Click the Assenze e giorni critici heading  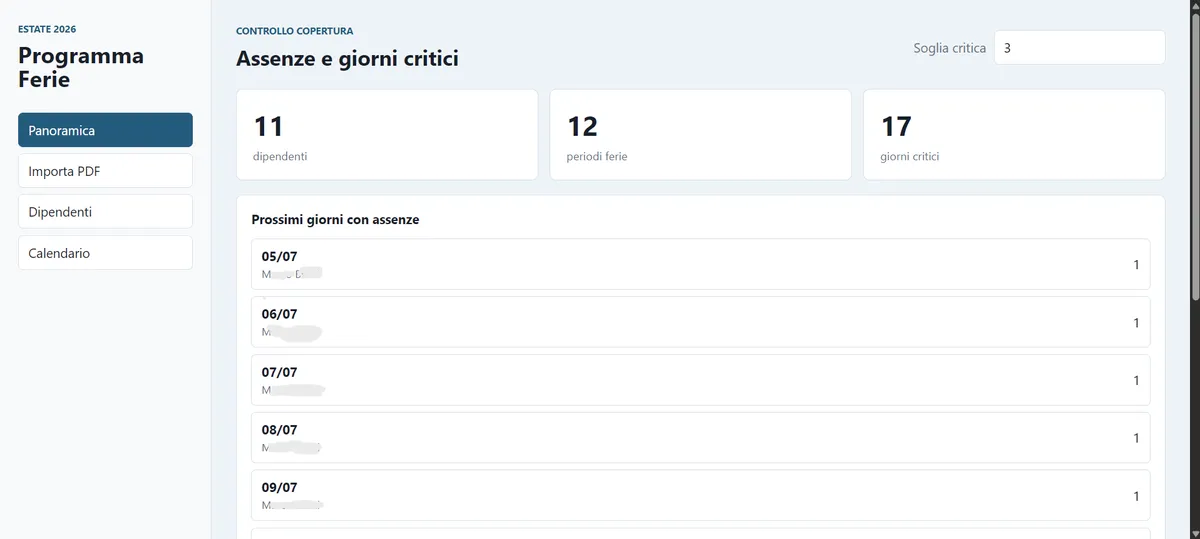coord(347,59)
